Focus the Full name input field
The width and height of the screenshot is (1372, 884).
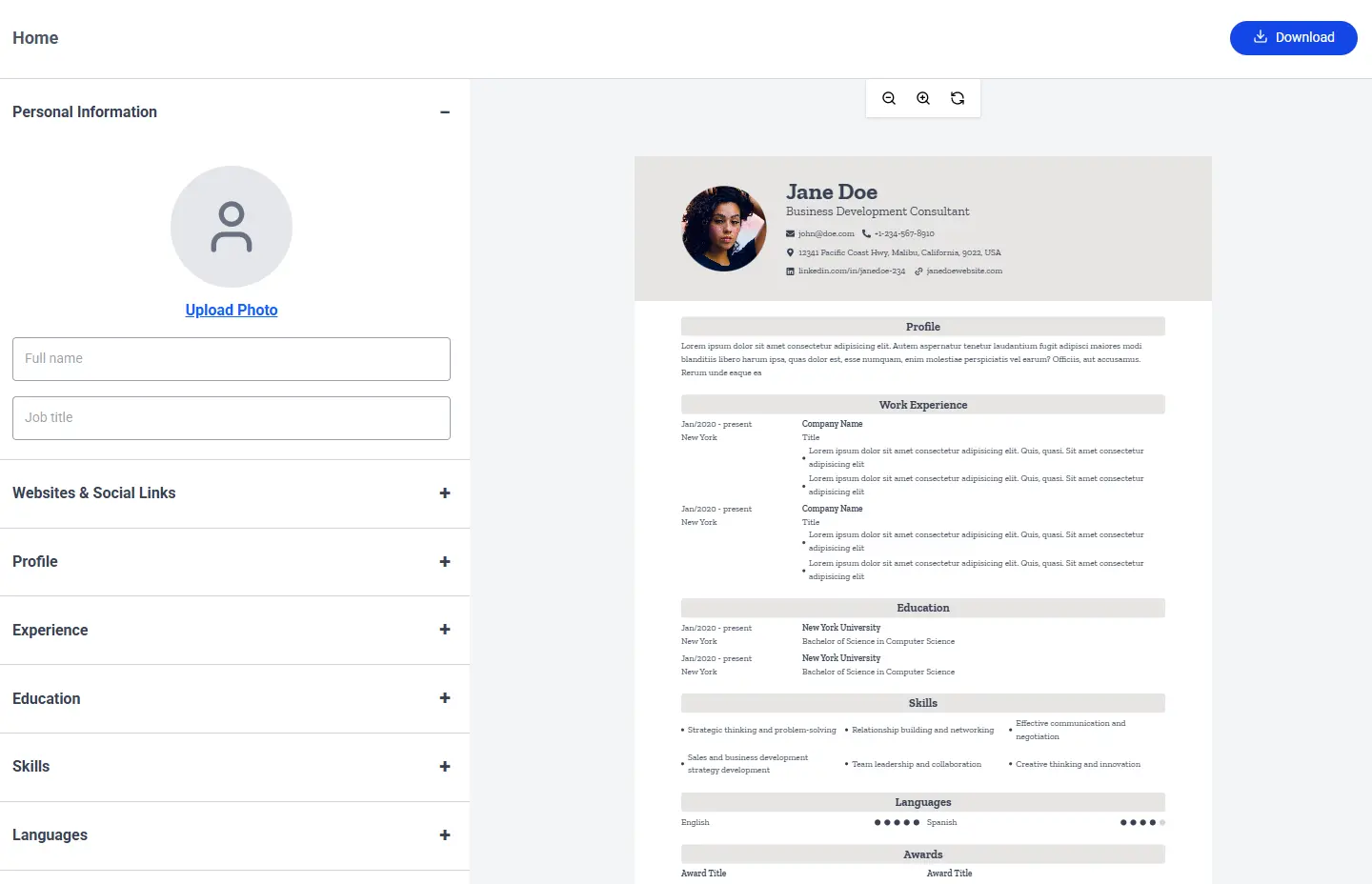pos(232,359)
